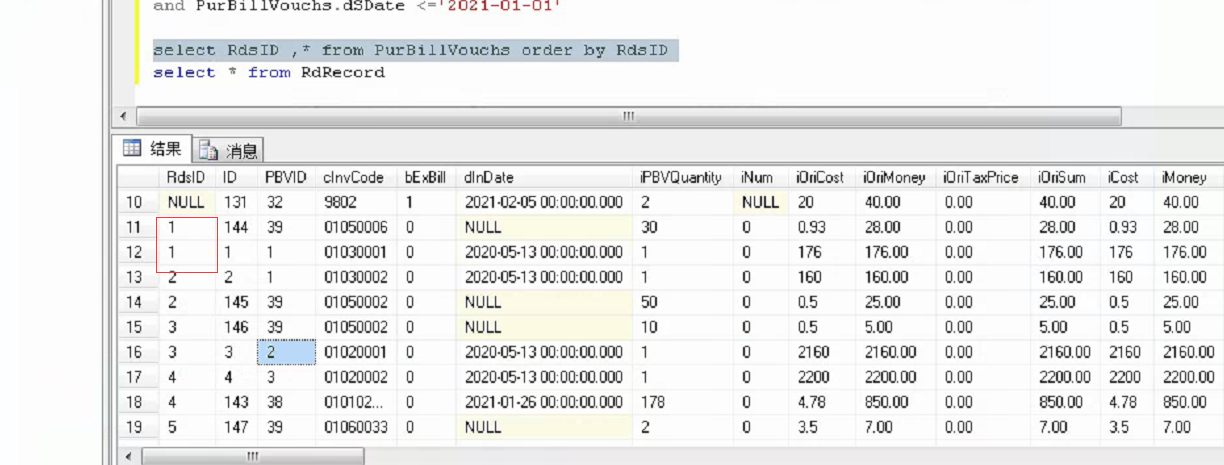Select the iMoney column header
This screenshot has height=465, width=1224.
(x=1189, y=177)
